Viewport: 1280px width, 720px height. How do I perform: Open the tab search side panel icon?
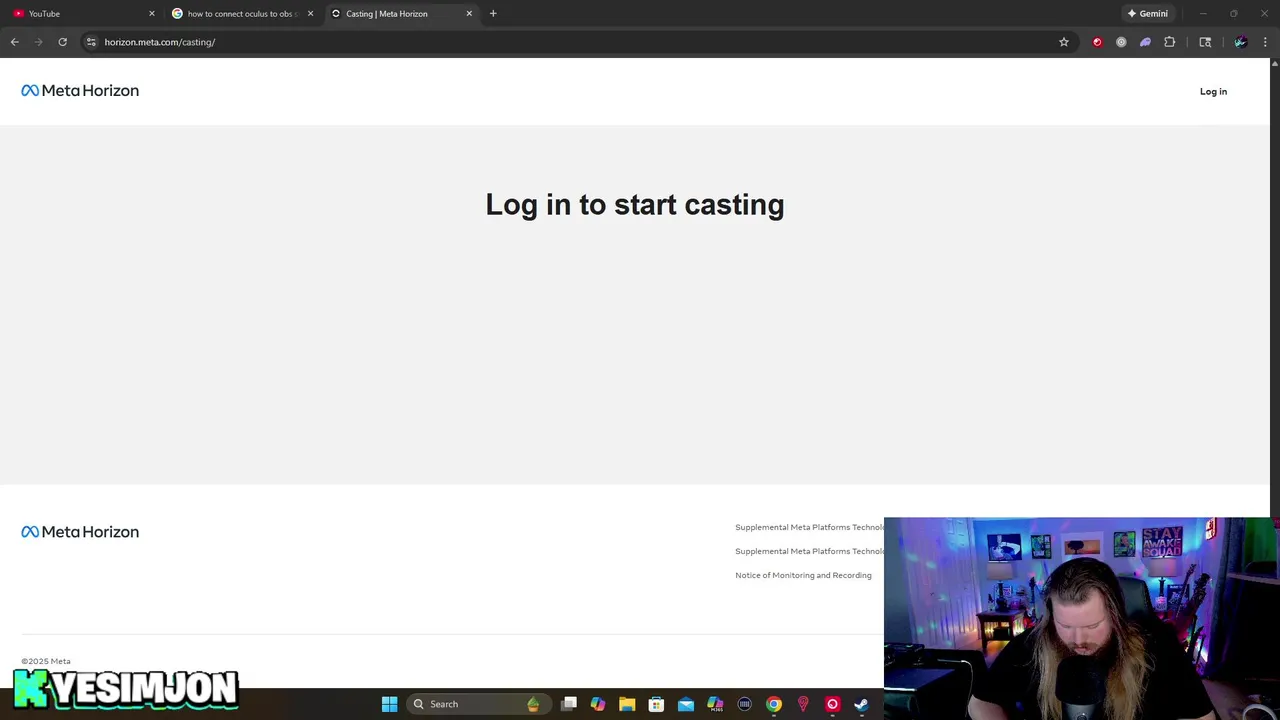point(1205,42)
